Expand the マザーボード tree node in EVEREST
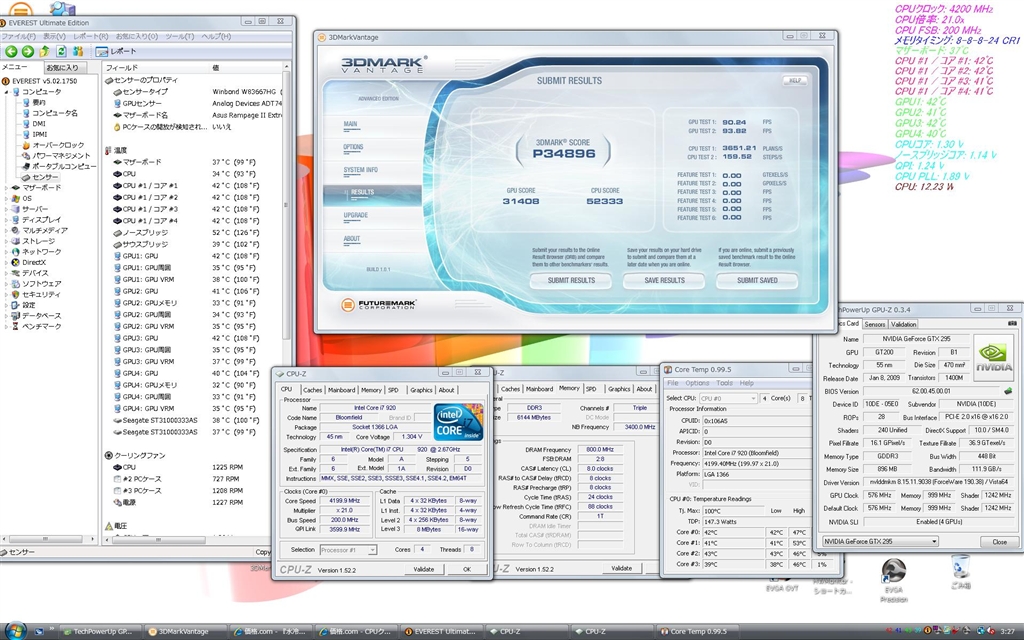Screen dimensions: 1024x640 (6, 188)
